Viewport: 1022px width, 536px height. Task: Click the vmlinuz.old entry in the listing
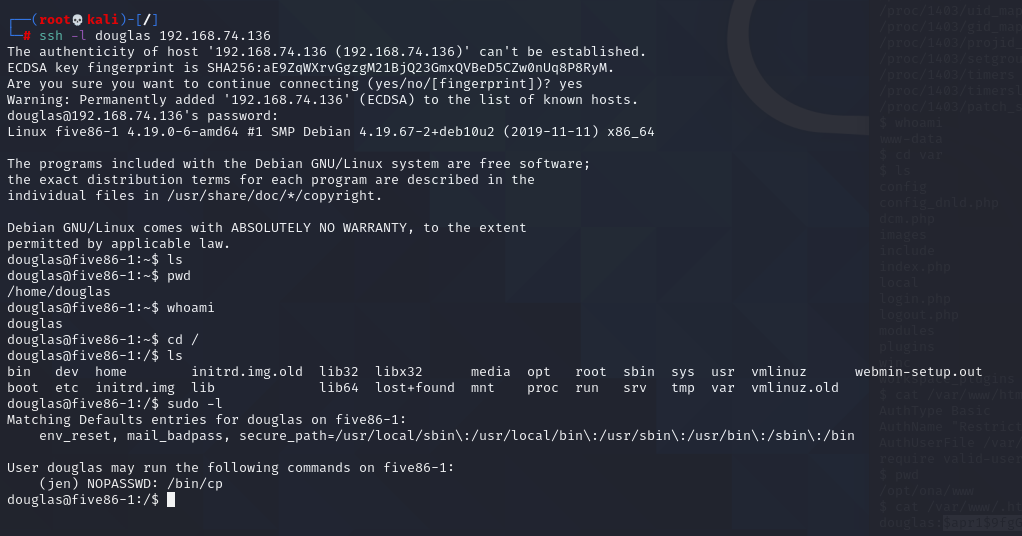(795, 388)
